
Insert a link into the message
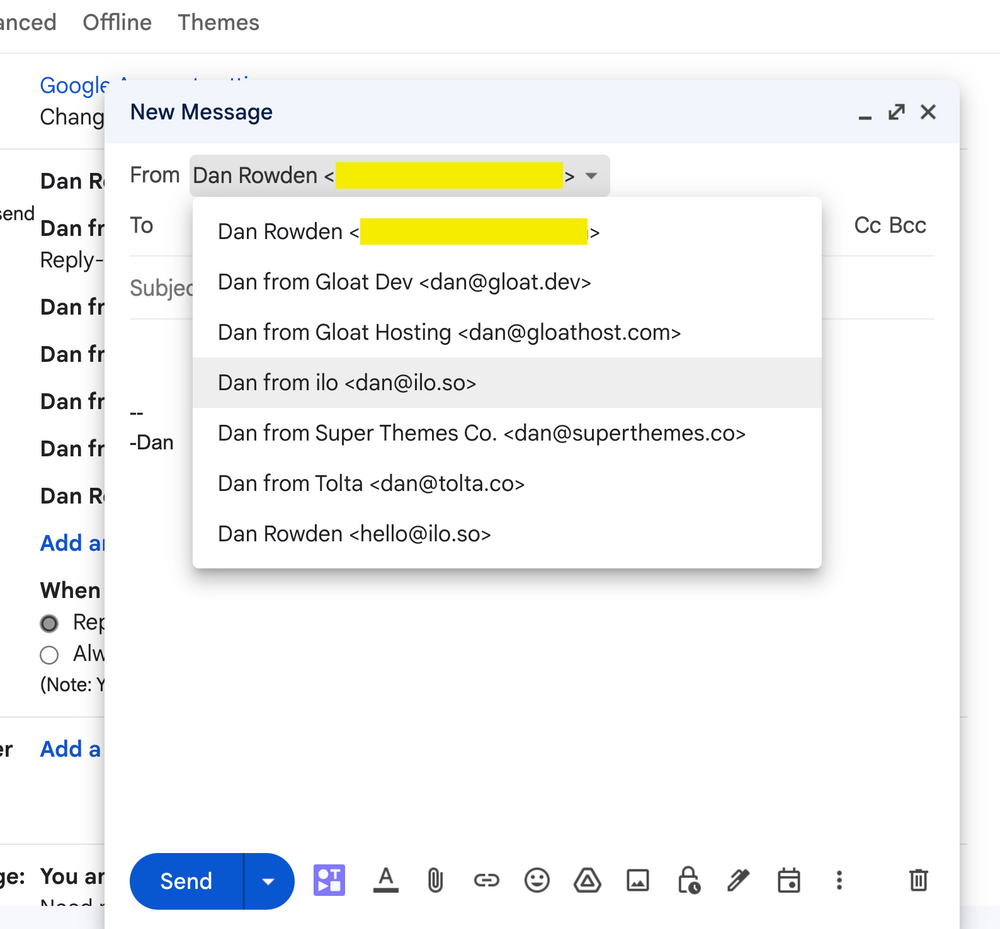coord(487,880)
